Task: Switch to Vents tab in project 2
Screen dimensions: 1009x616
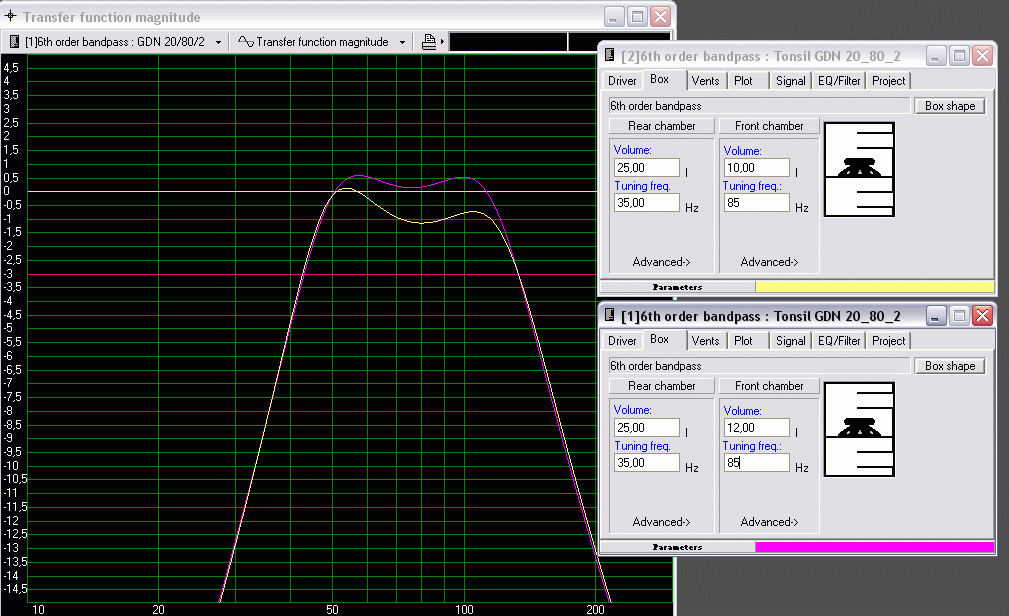Action: [x=705, y=81]
